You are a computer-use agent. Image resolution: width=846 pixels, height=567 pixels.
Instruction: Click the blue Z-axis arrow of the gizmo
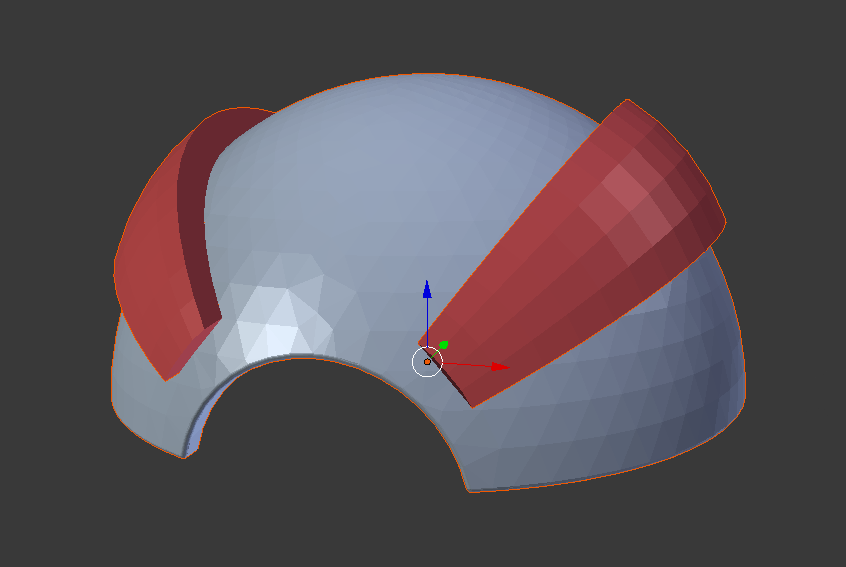click(427, 290)
